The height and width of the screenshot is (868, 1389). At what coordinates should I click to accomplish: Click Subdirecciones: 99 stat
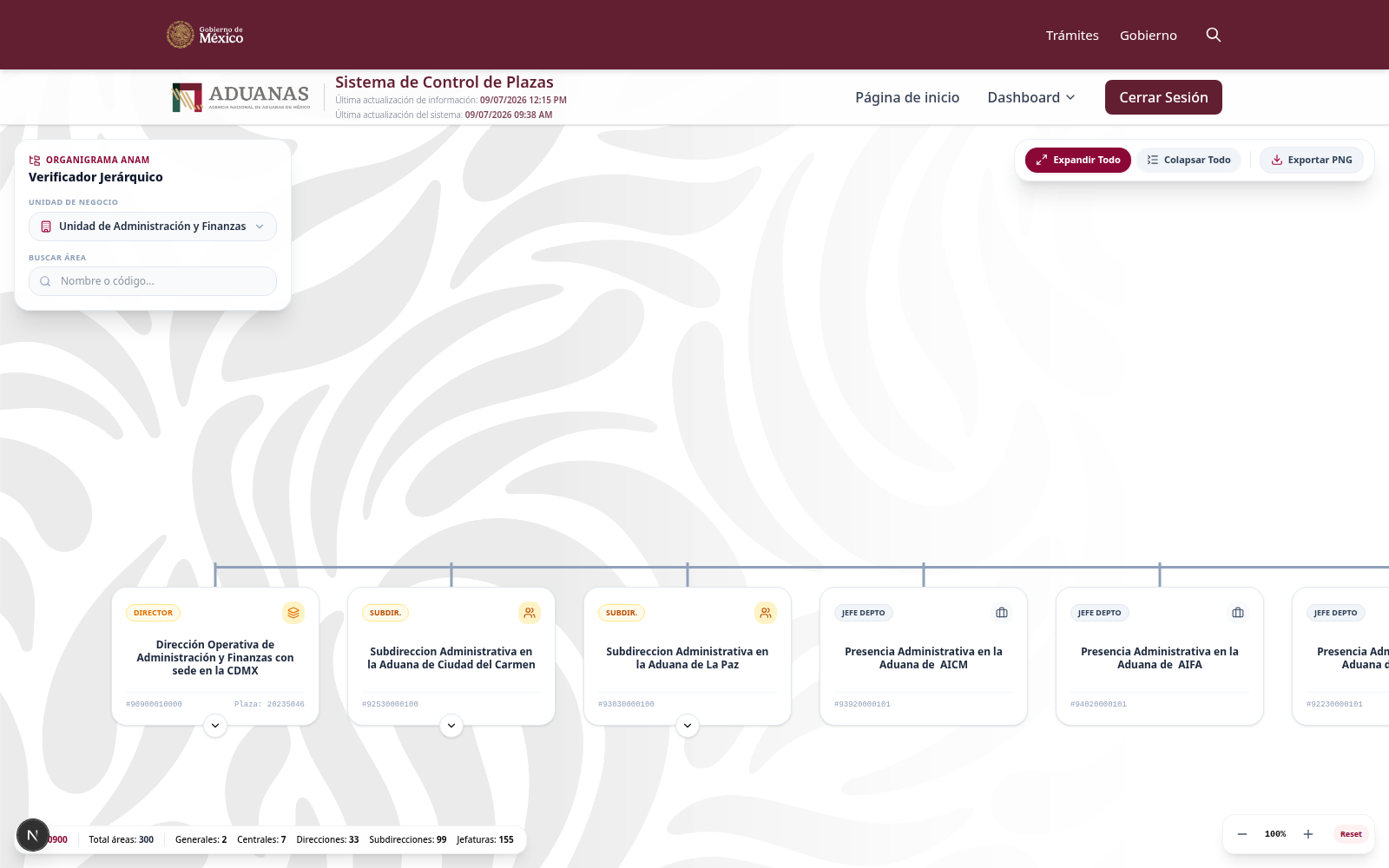pos(408,839)
